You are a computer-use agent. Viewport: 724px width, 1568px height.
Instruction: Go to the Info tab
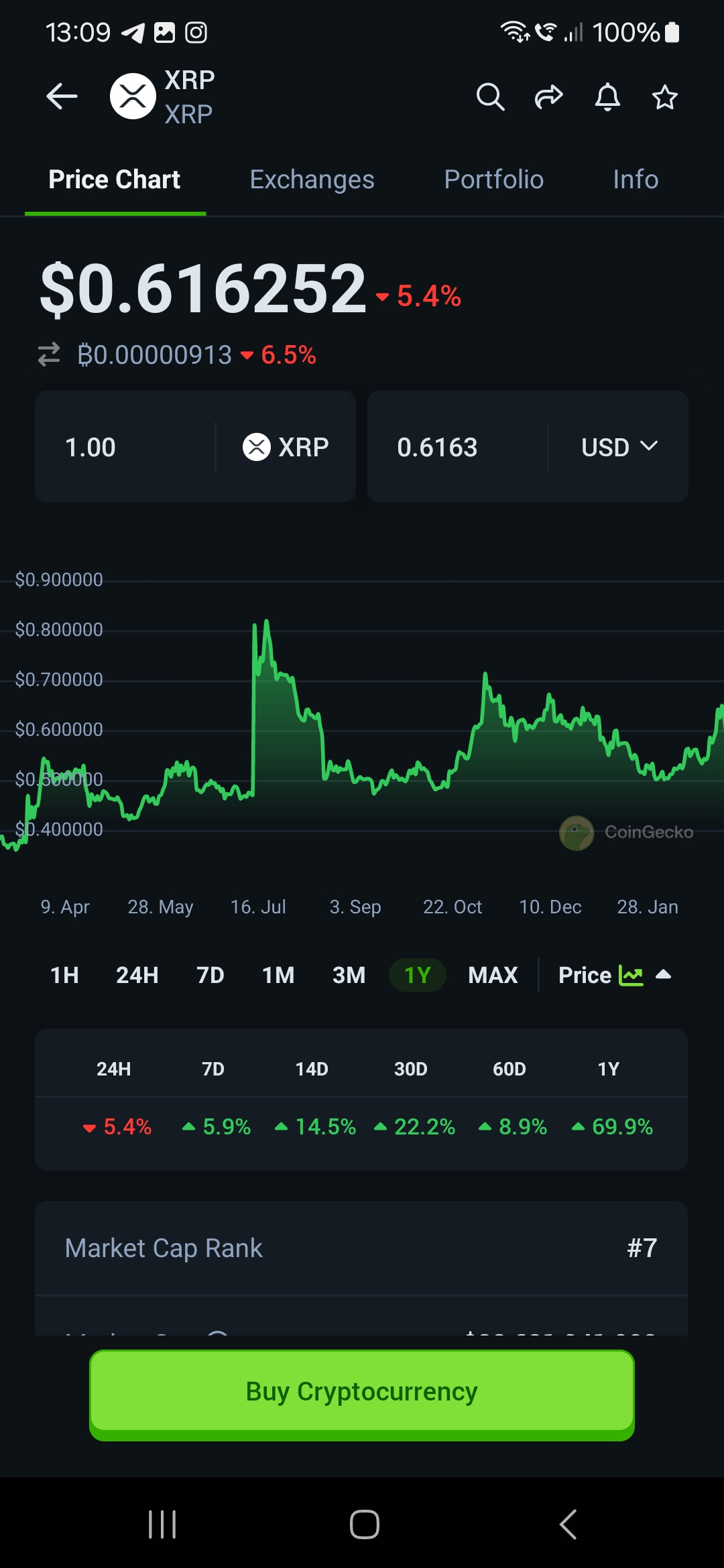coord(635,180)
